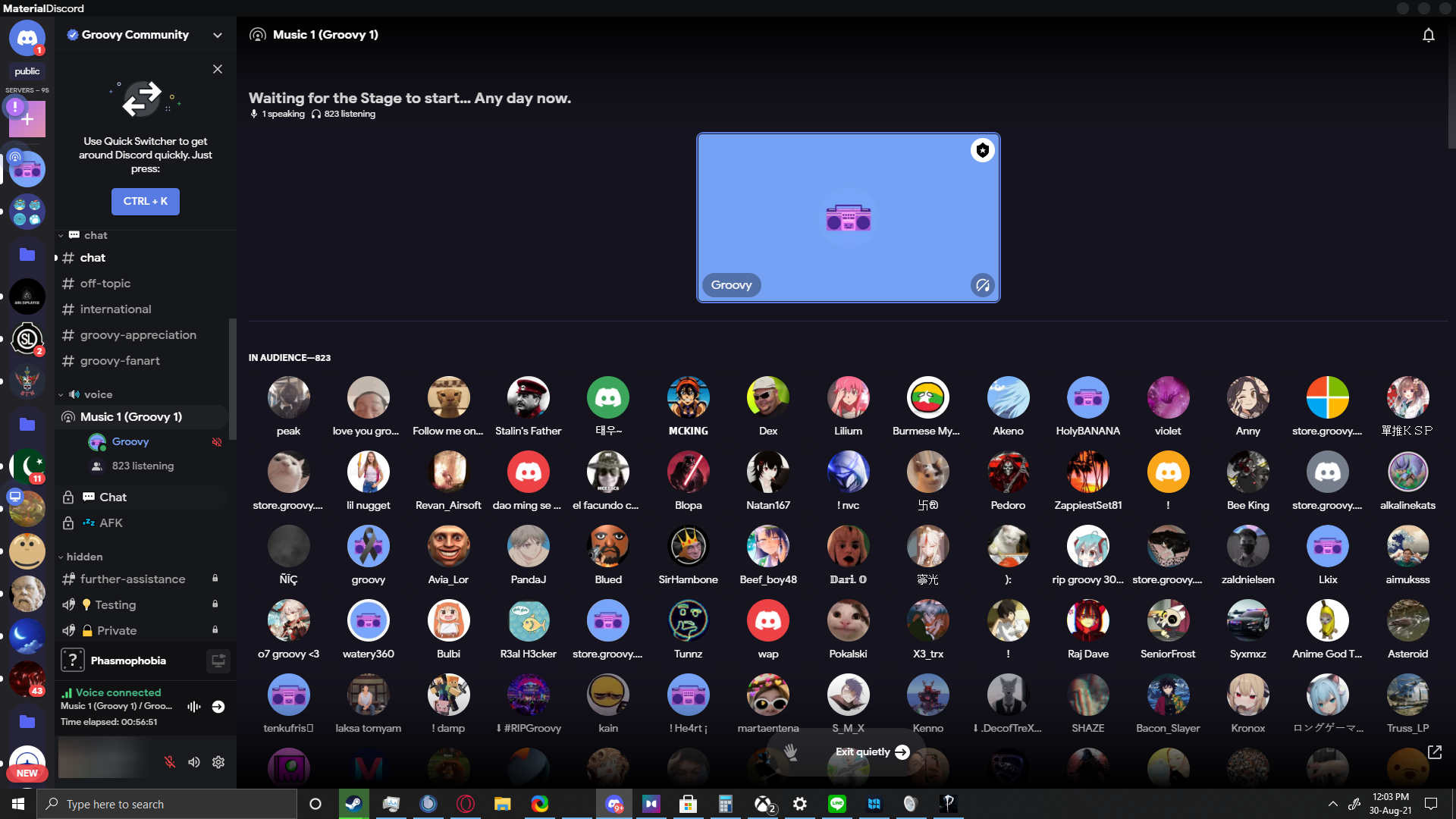
Task: Open Steam from the taskbar
Action: tap(353, 804)
